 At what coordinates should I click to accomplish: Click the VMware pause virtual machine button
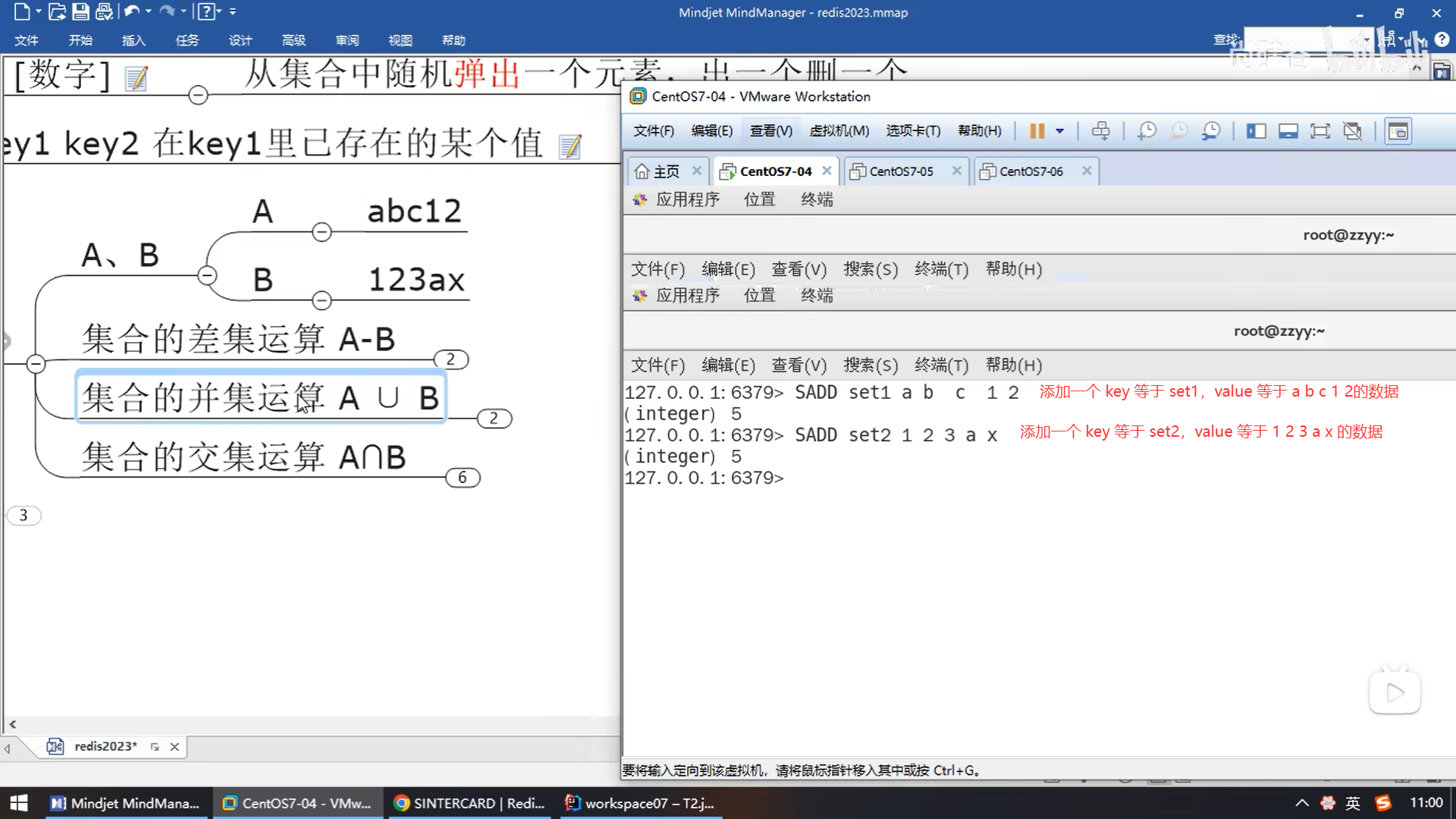[x=1037, y=130]
